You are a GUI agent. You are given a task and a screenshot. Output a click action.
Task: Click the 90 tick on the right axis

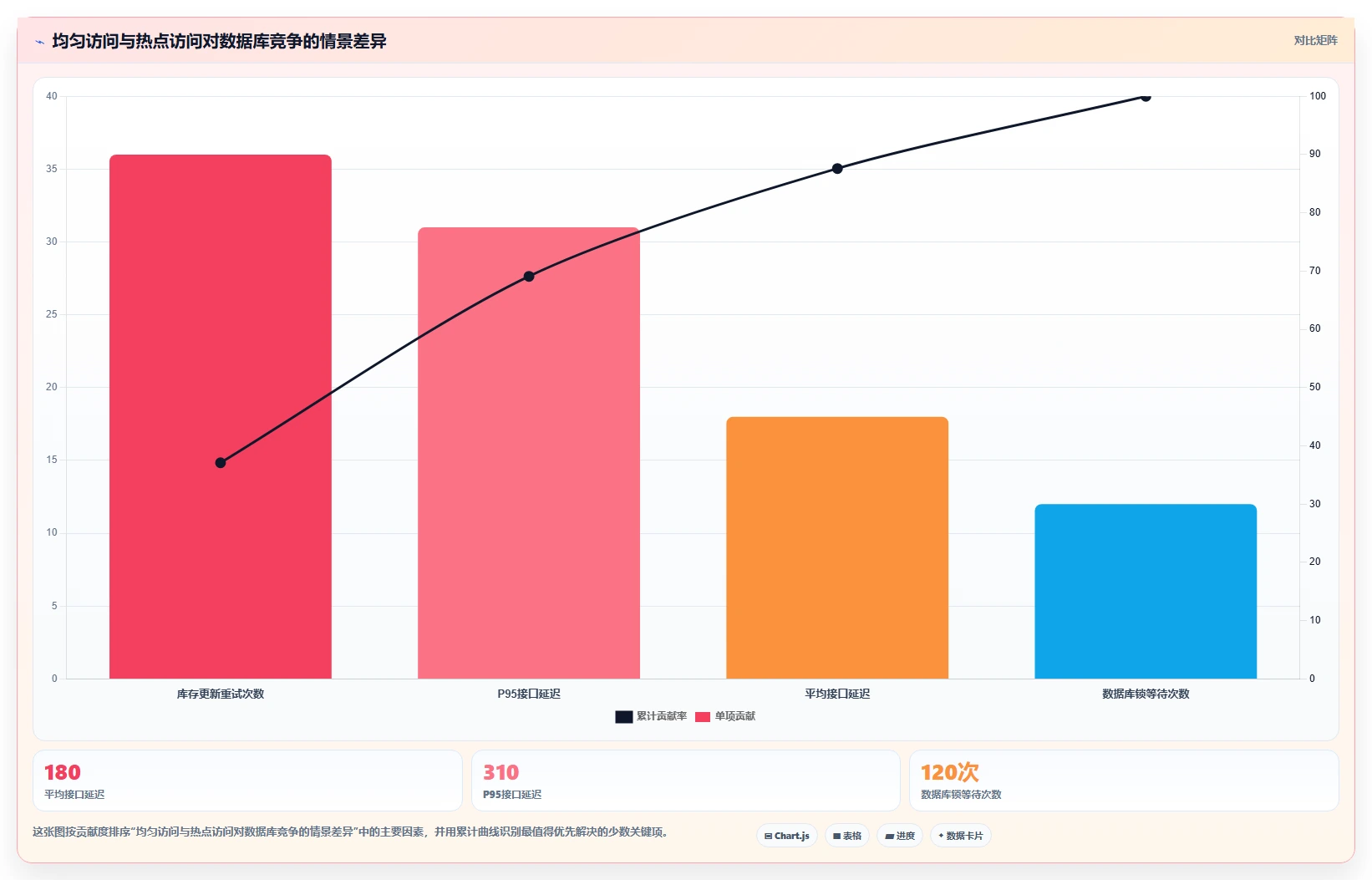pyautogui.click(x=1315, y=154)
